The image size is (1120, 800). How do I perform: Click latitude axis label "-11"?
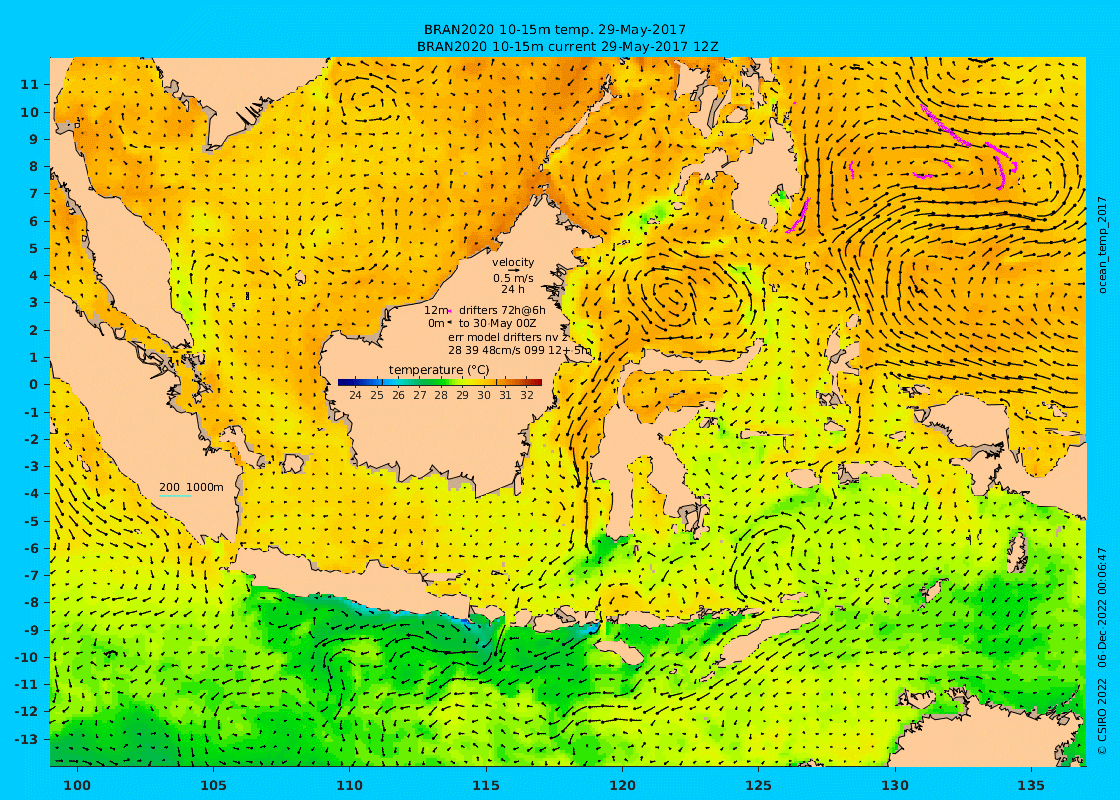[x=27, y=684]
